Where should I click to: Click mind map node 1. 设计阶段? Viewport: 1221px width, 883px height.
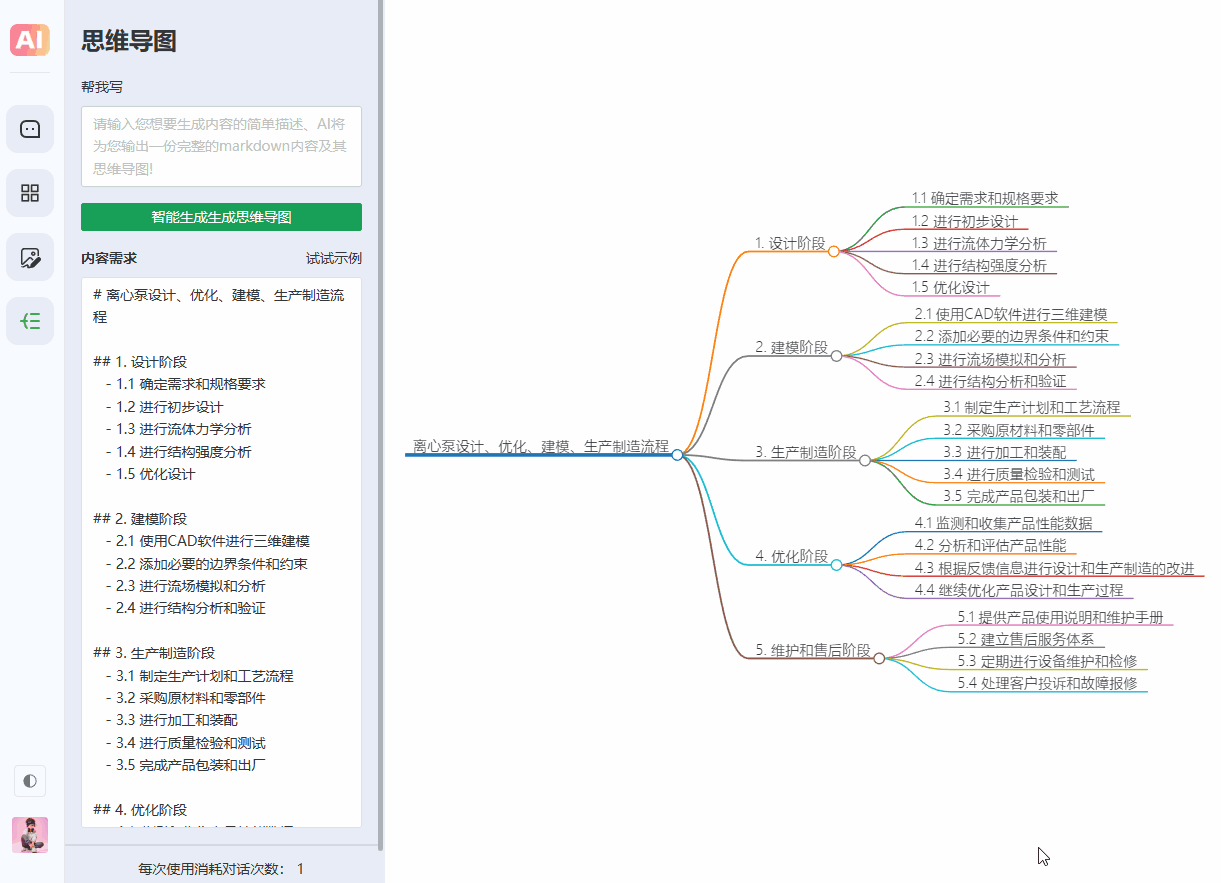click(x=790, y=243)
